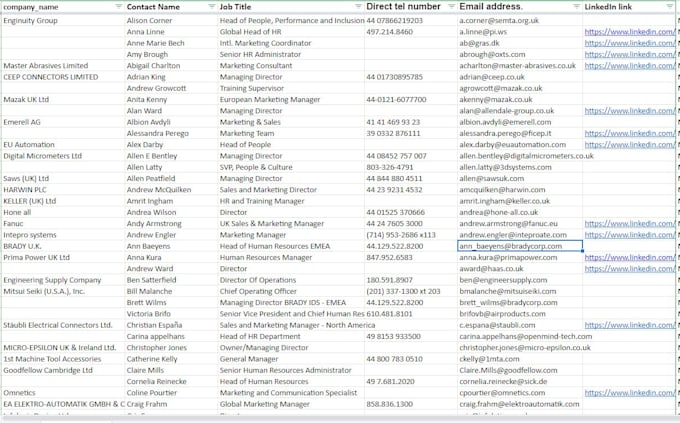Viewport: 680px width, 423px height.
Task: Open the Direct tel number filter dropdown
Action: 451,7
